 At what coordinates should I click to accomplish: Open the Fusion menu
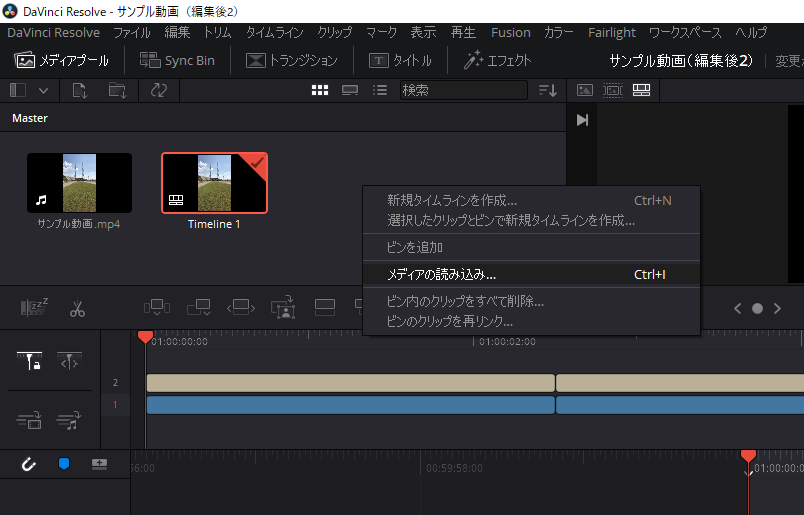[511, 32]
